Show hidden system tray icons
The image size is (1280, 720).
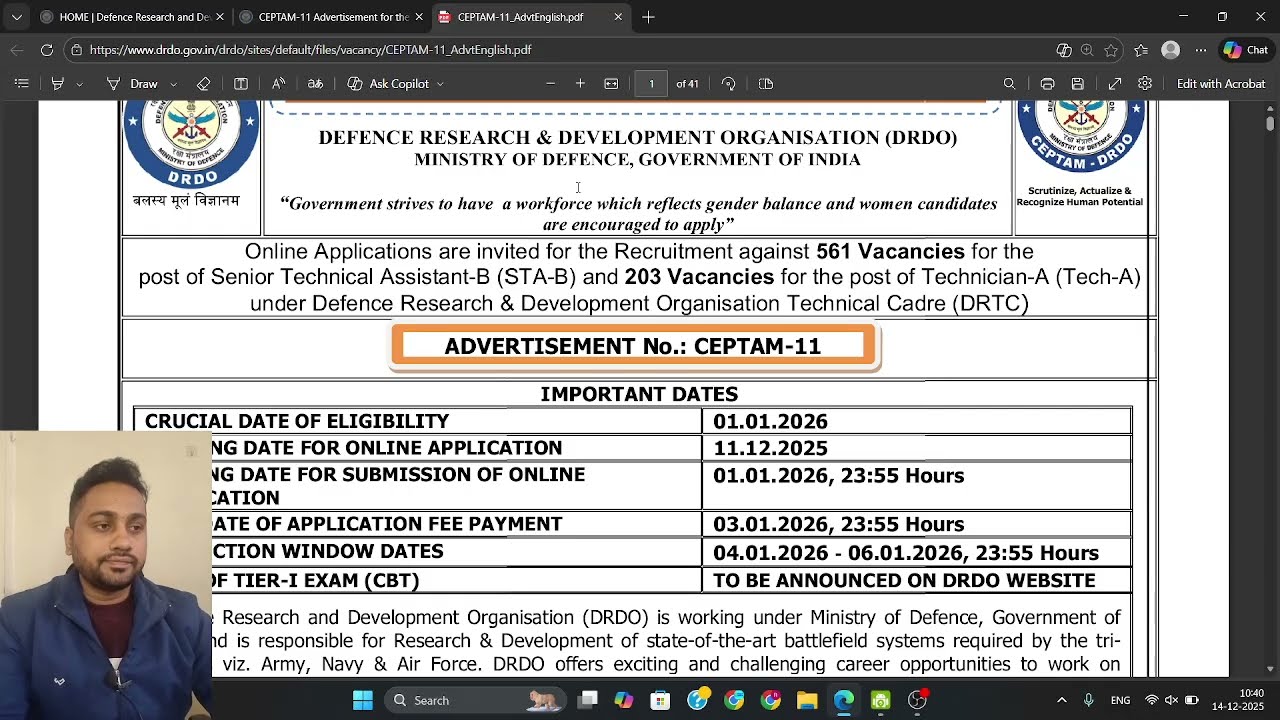pos(1062,700)
